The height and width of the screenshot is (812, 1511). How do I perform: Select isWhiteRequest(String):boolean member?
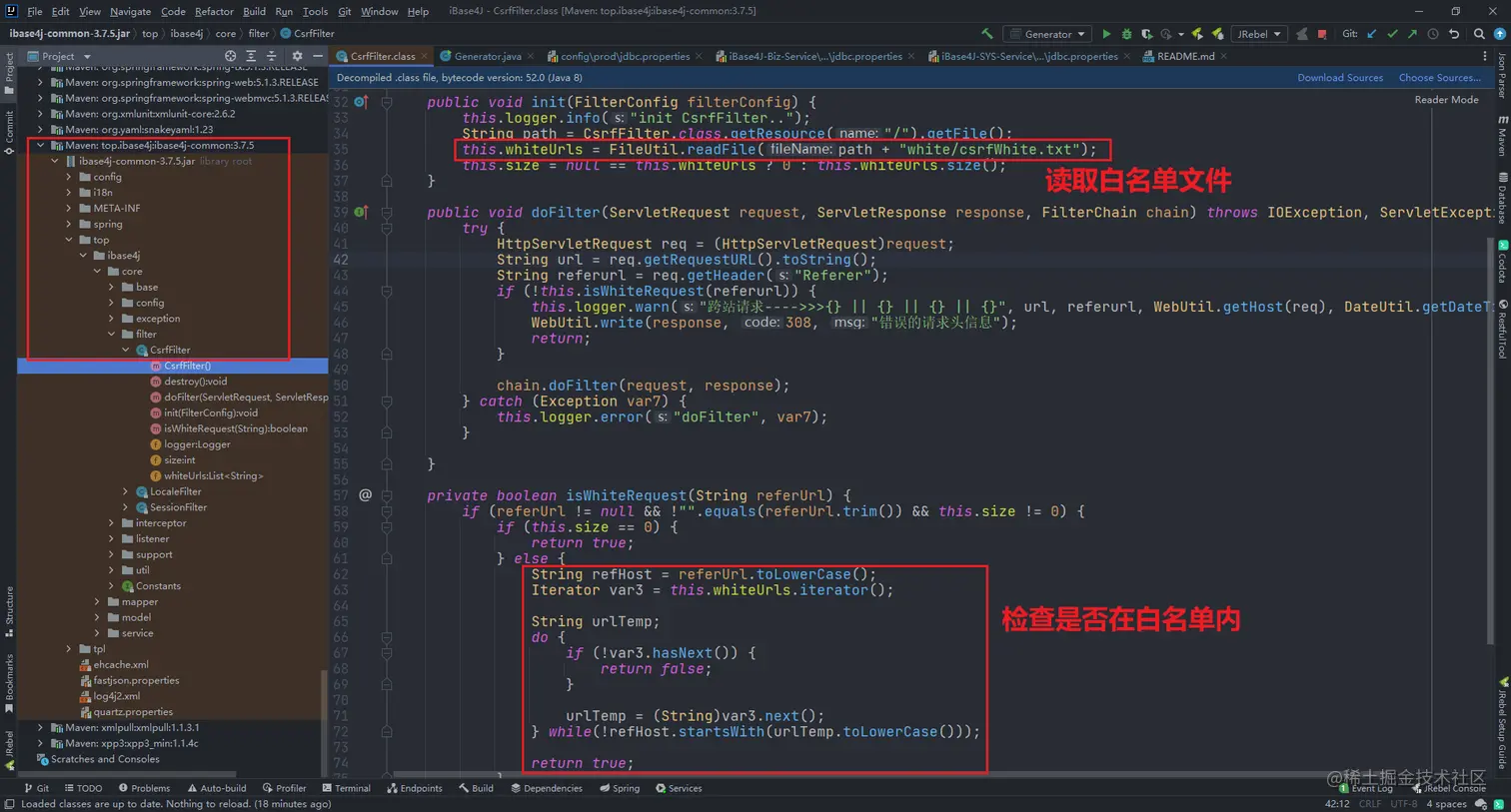[228, 428]
